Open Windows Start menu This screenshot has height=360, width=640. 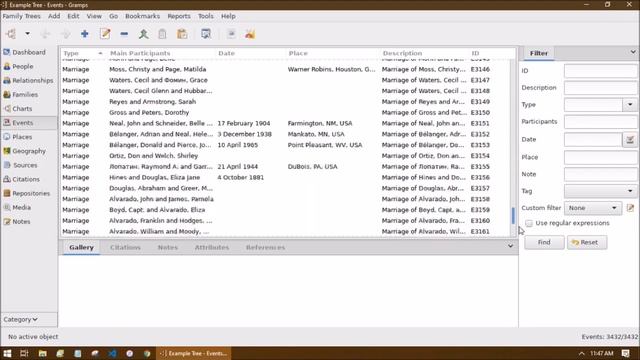click(x=7, y=353)
